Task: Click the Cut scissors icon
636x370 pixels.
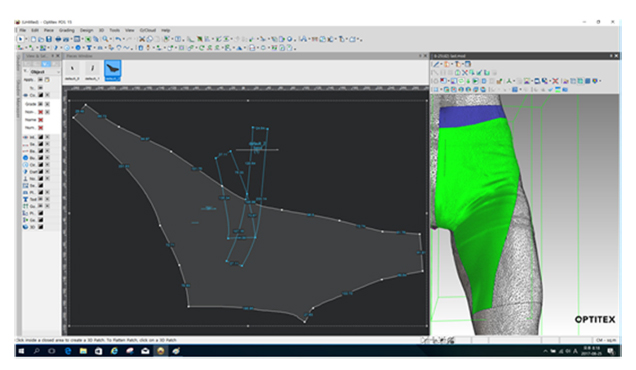Action: click(x=142, y=39)
